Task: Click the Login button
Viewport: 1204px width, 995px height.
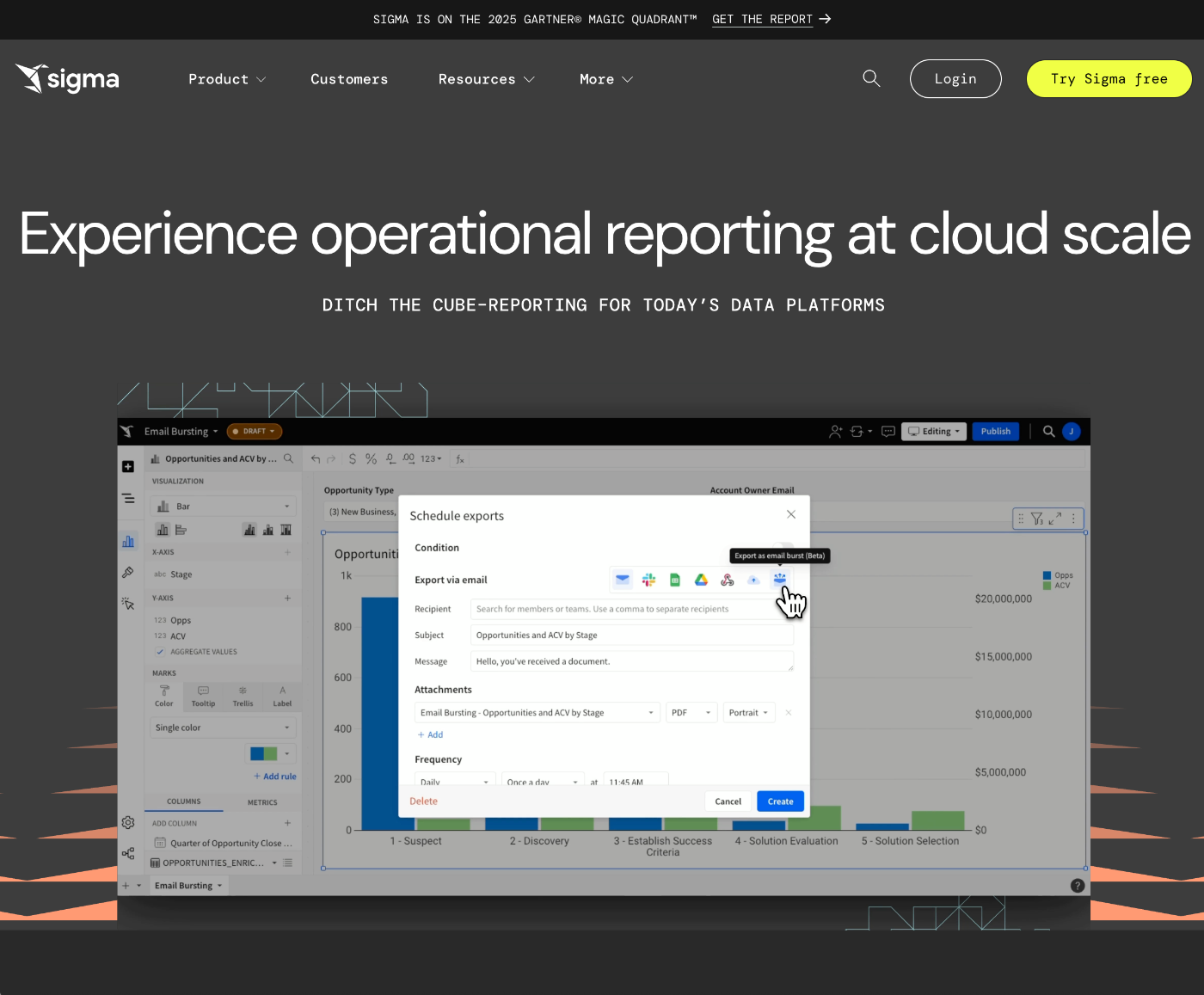Action: (x=955, y=79)
